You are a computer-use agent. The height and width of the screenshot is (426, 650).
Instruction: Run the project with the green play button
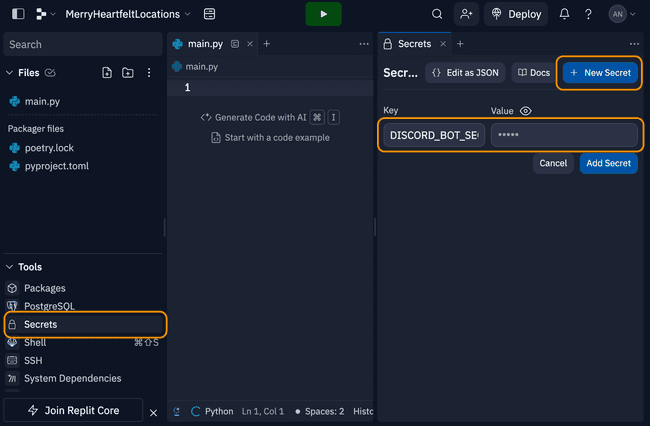click(323, 14)
